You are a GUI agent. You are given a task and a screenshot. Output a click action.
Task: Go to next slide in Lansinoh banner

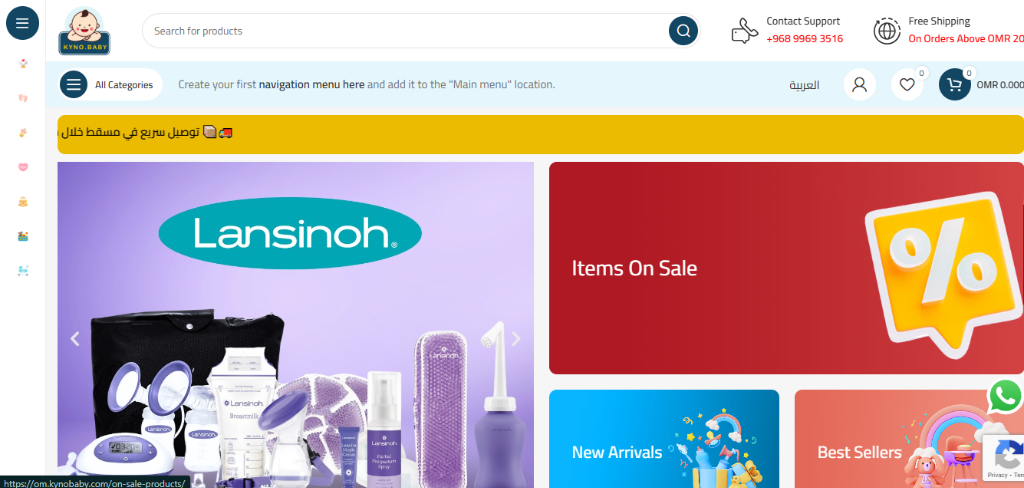click(x=516, y=338)
